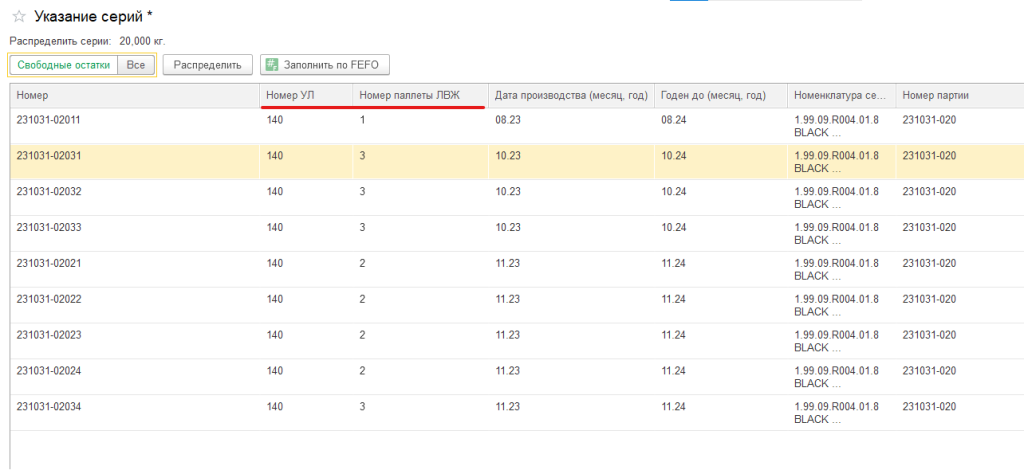1024x470 pixels.
Task: Select the row with series 231031-02034
Action: (x=517, y=413)
